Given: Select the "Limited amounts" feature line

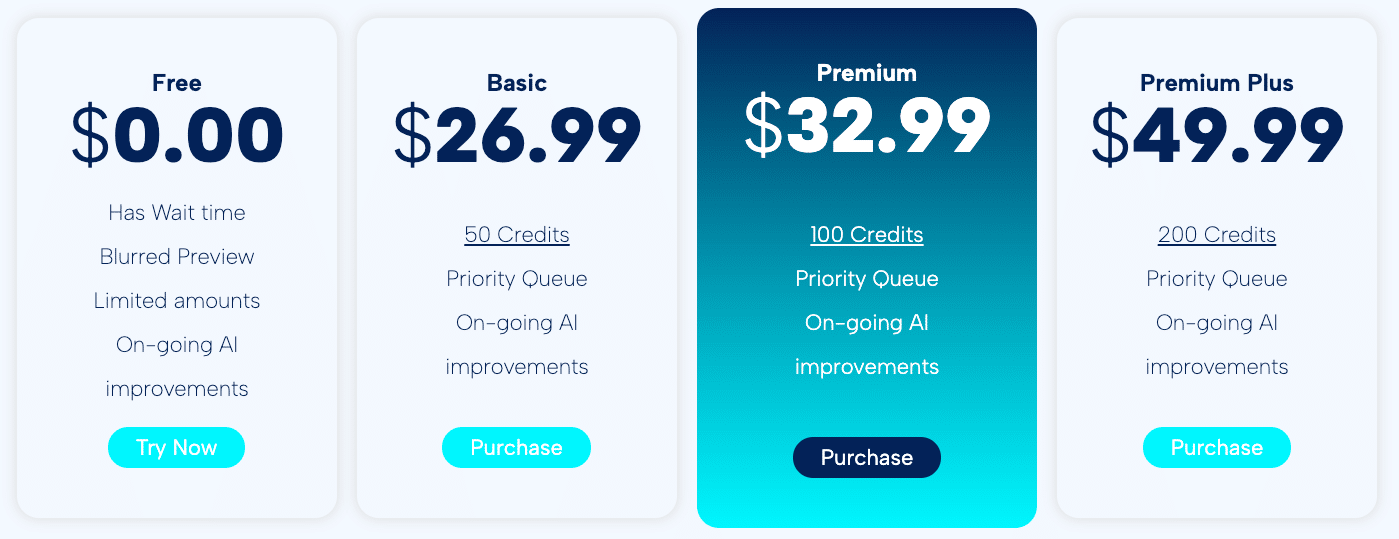Looking at the screenshot, I should [177, 301].
